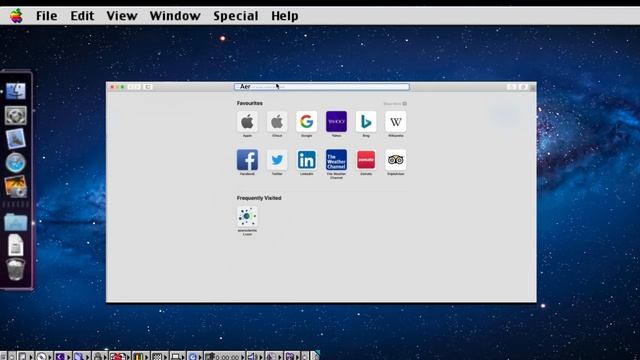Open the Frequently Visited site thumbnail

[247, 216]
